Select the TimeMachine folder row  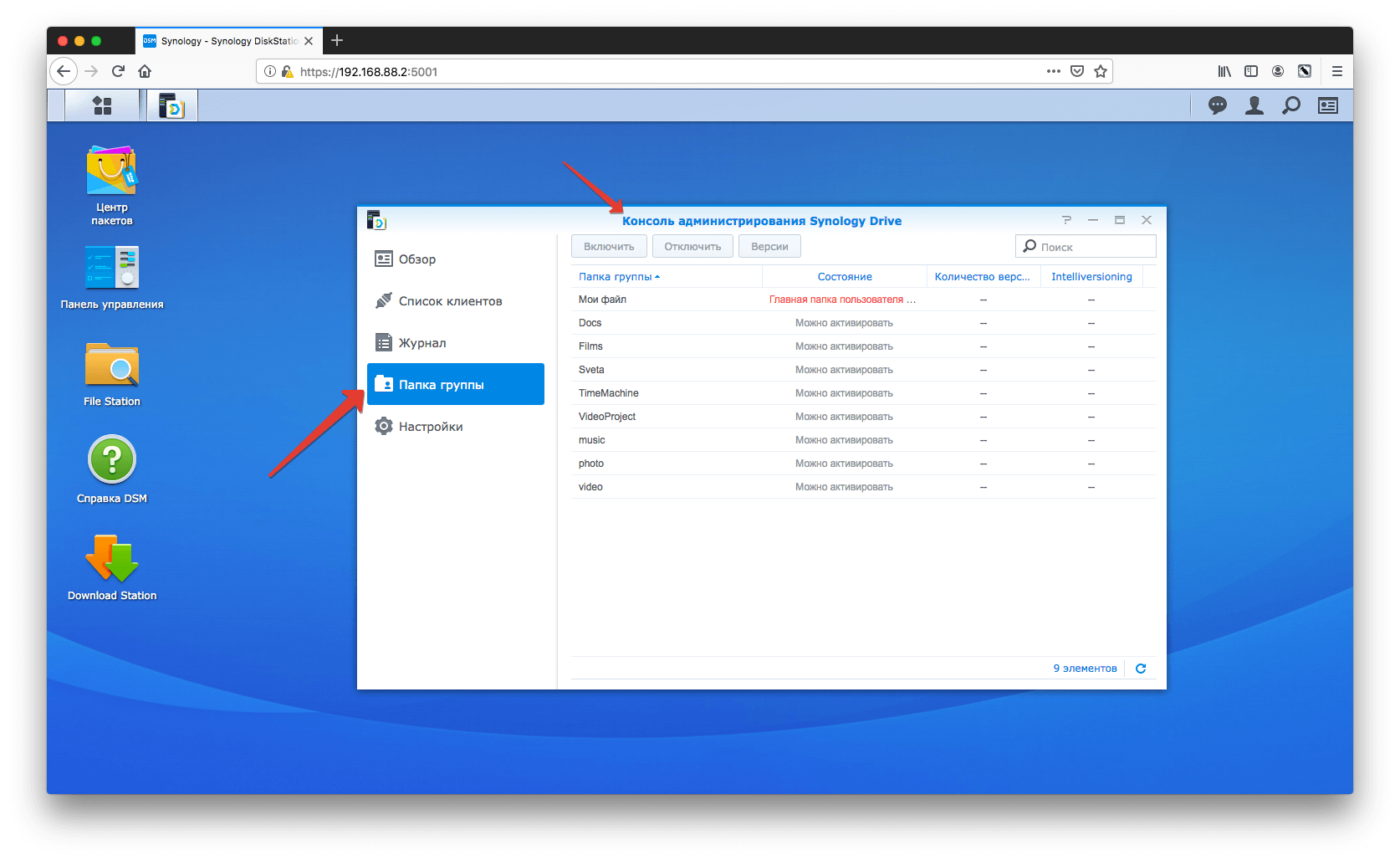point(864,393)
